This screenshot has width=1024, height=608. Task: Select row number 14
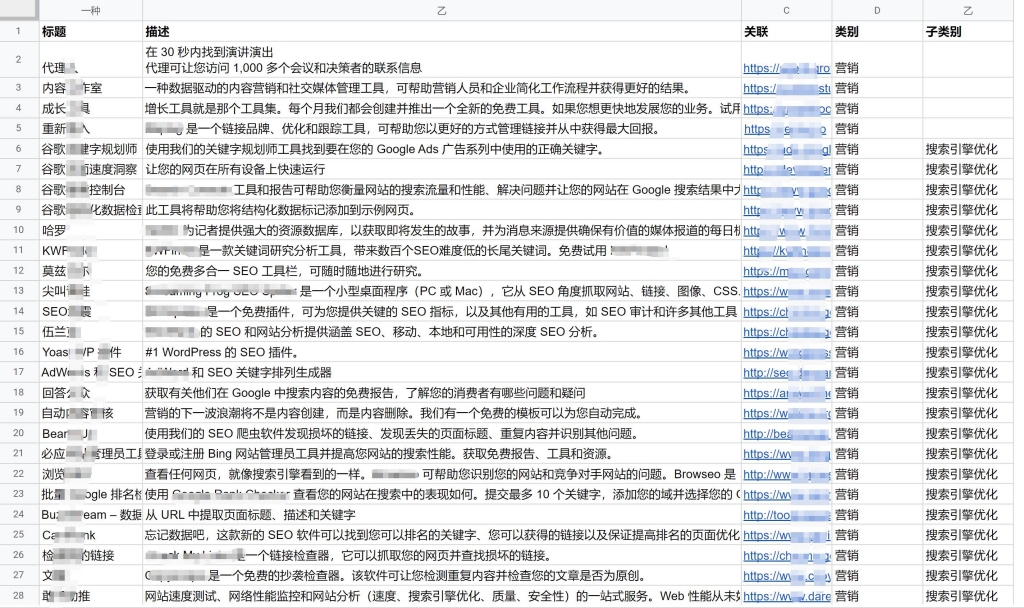coord(18,312)
